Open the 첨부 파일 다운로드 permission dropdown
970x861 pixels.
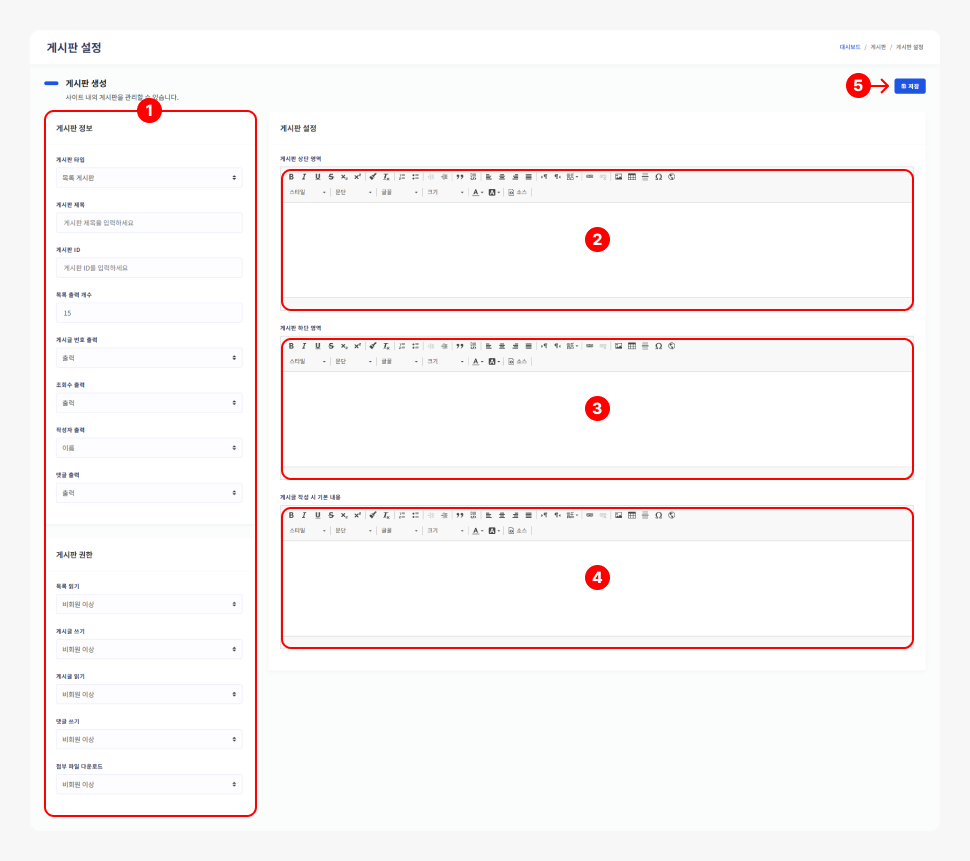[x=149, y=785]
